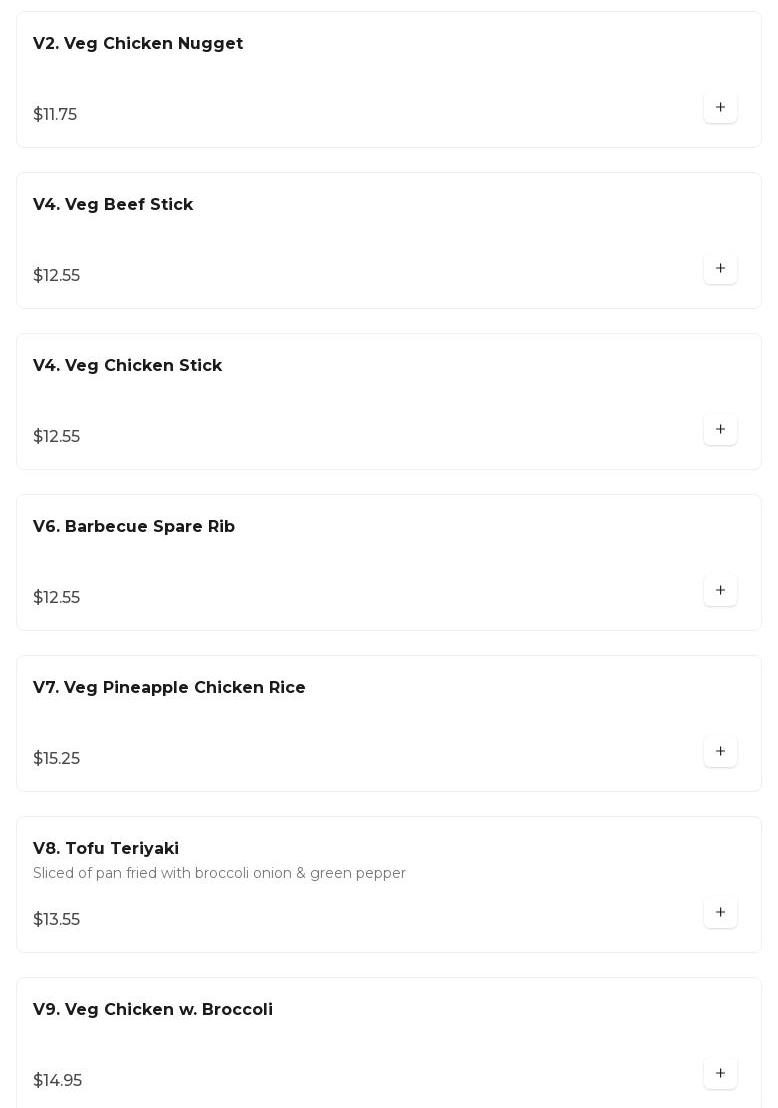Click the V6. Barbecue Spare Rib title
Screen dimensions: 778x1108
point(134,527)
